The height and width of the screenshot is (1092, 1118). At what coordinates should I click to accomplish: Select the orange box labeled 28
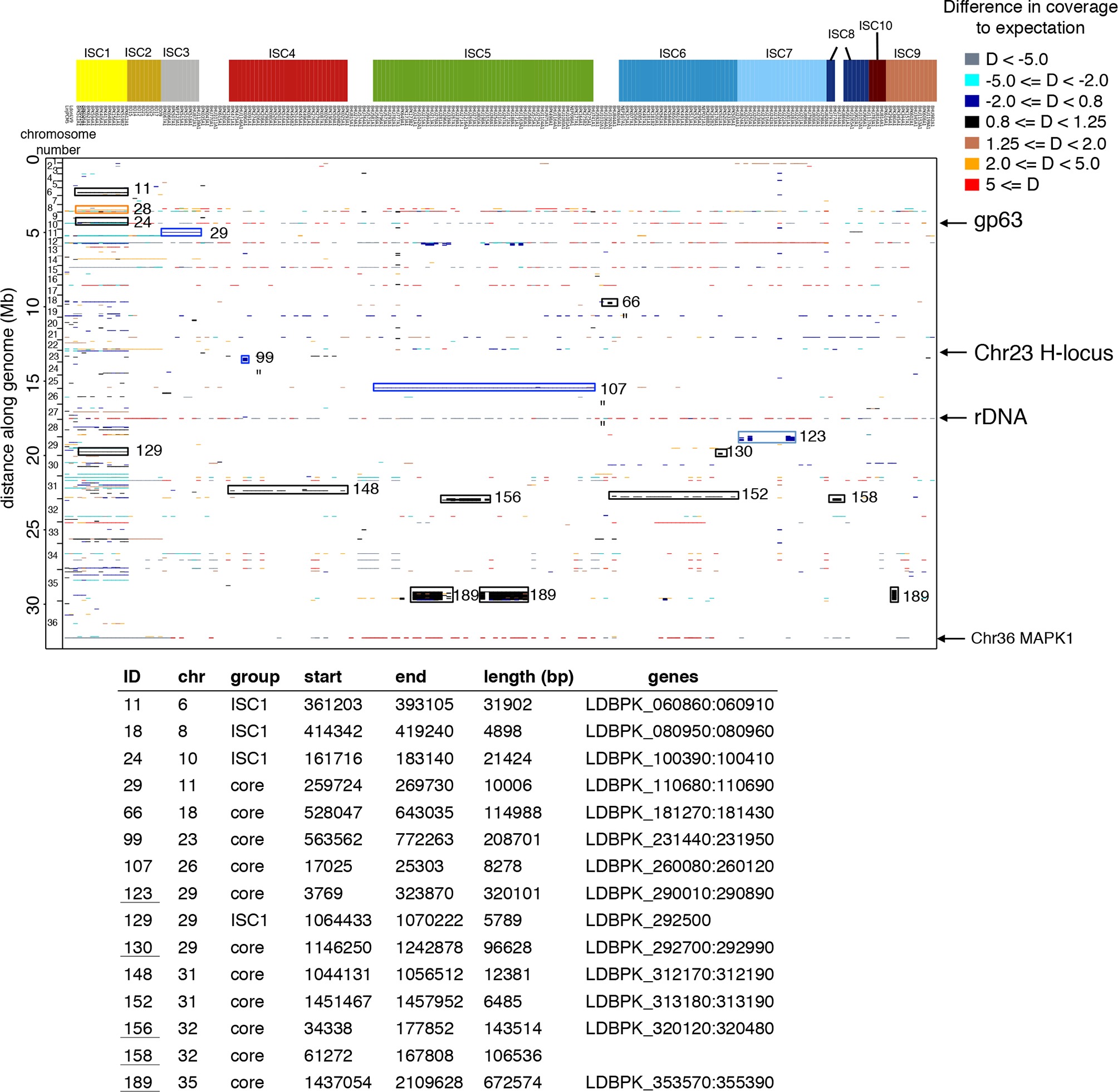pyautogui.click(x=101, y=209)
